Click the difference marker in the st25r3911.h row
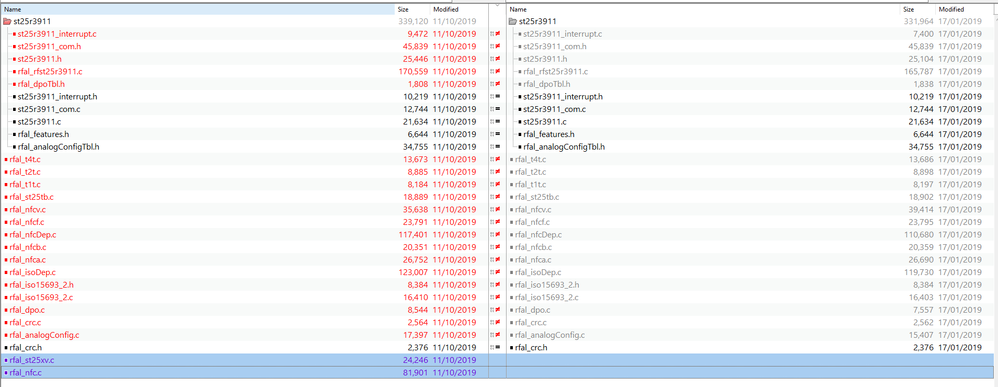This screenshot has height=387, width=998. coord(498,59)
